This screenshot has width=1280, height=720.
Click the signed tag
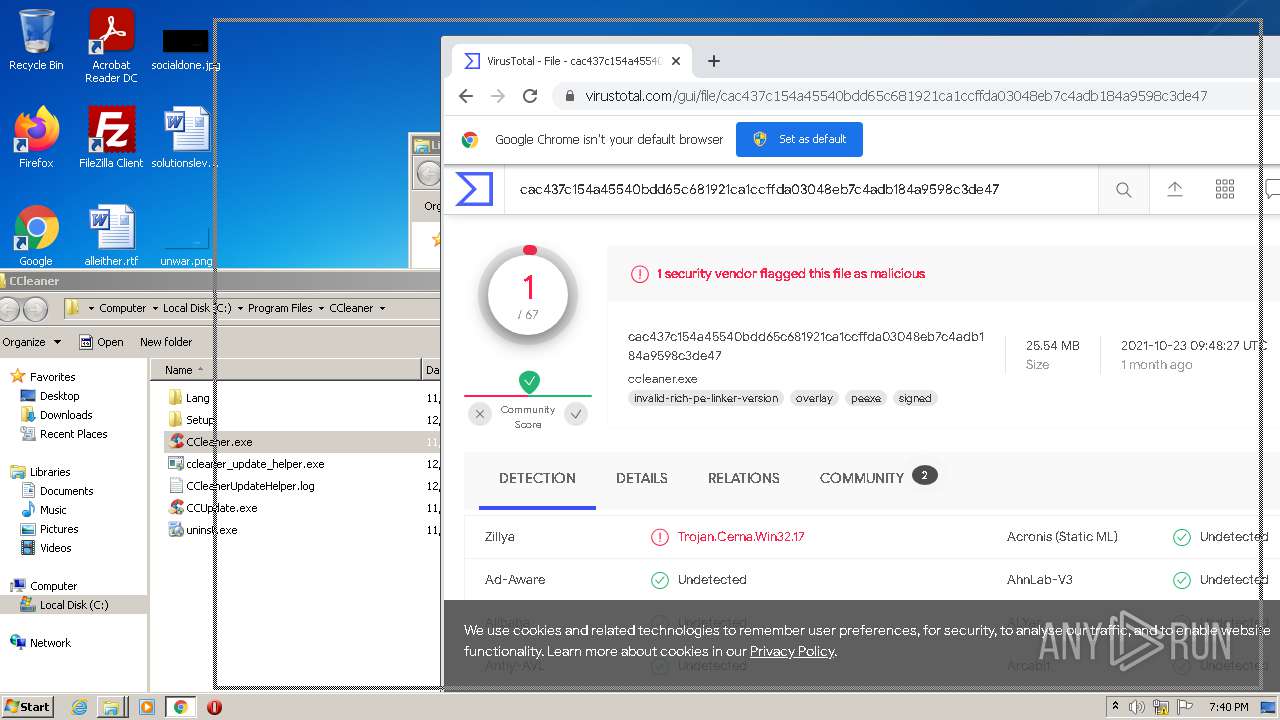click(x=915, y=398)
